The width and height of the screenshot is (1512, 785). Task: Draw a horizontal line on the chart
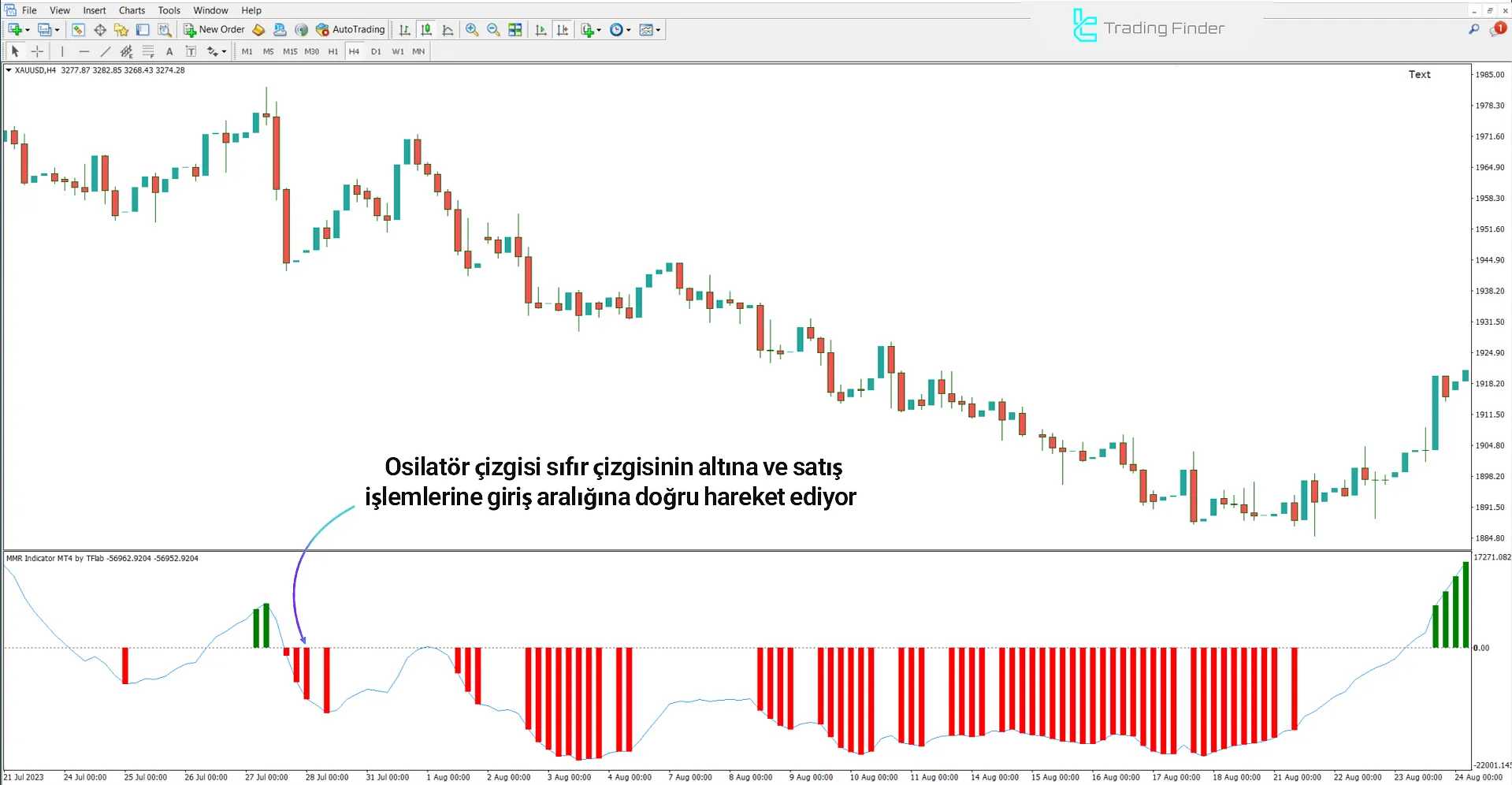click(x=84, y=51)
